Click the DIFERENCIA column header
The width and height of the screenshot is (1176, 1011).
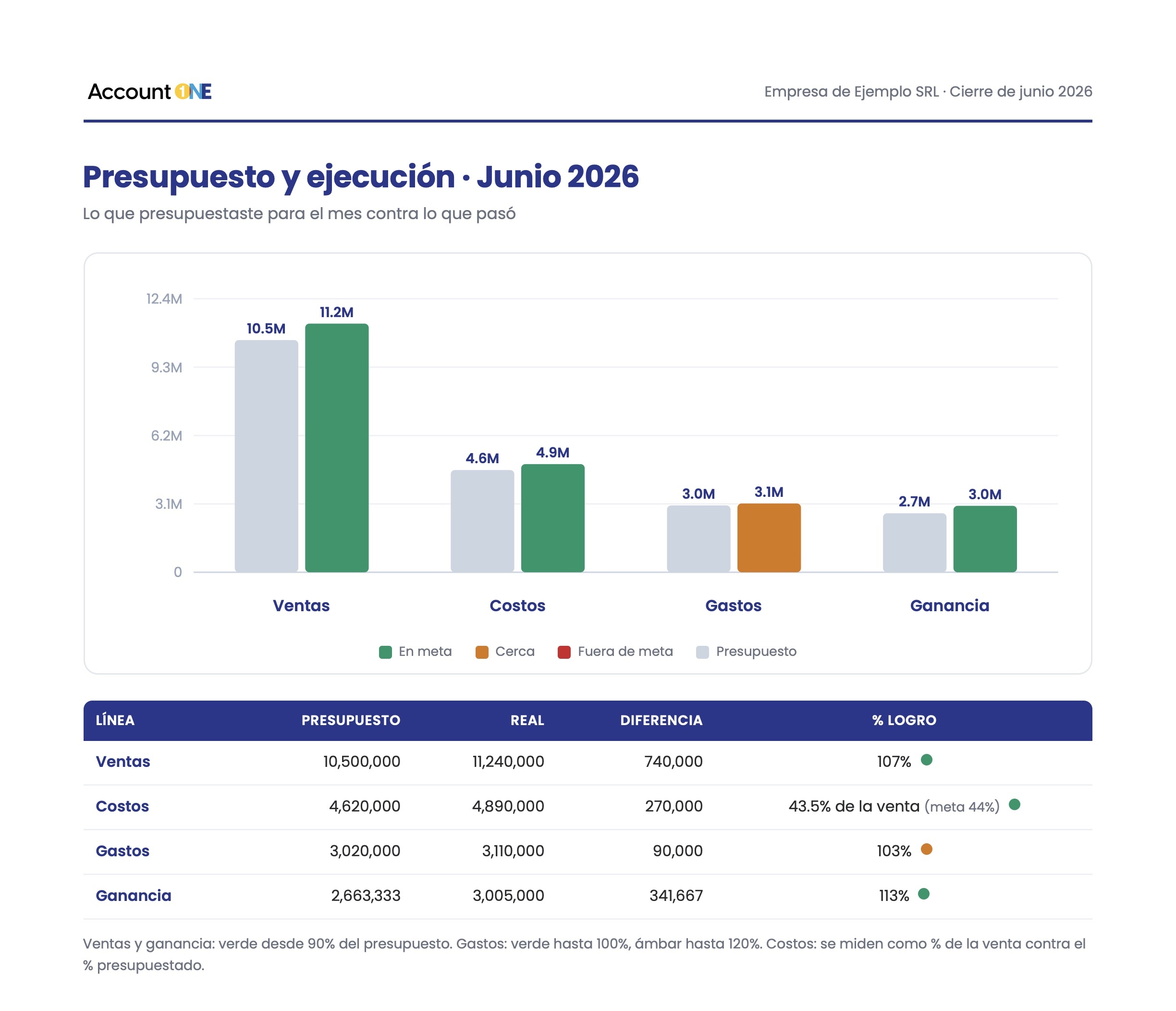click(x=661, y=720)
